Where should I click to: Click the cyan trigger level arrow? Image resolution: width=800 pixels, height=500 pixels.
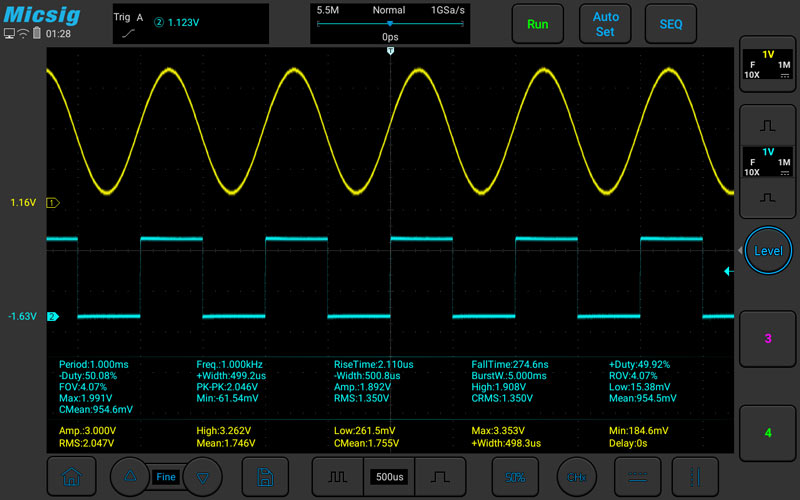pyautogui.click(x=729, y=271)
